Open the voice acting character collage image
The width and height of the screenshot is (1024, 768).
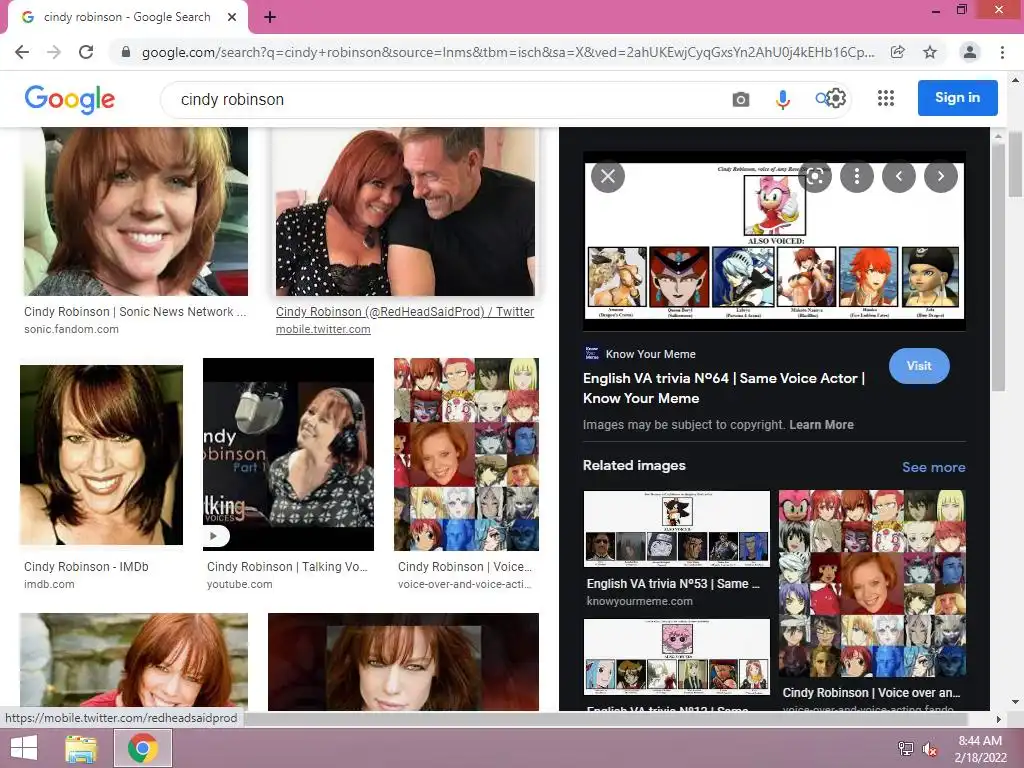466,455
